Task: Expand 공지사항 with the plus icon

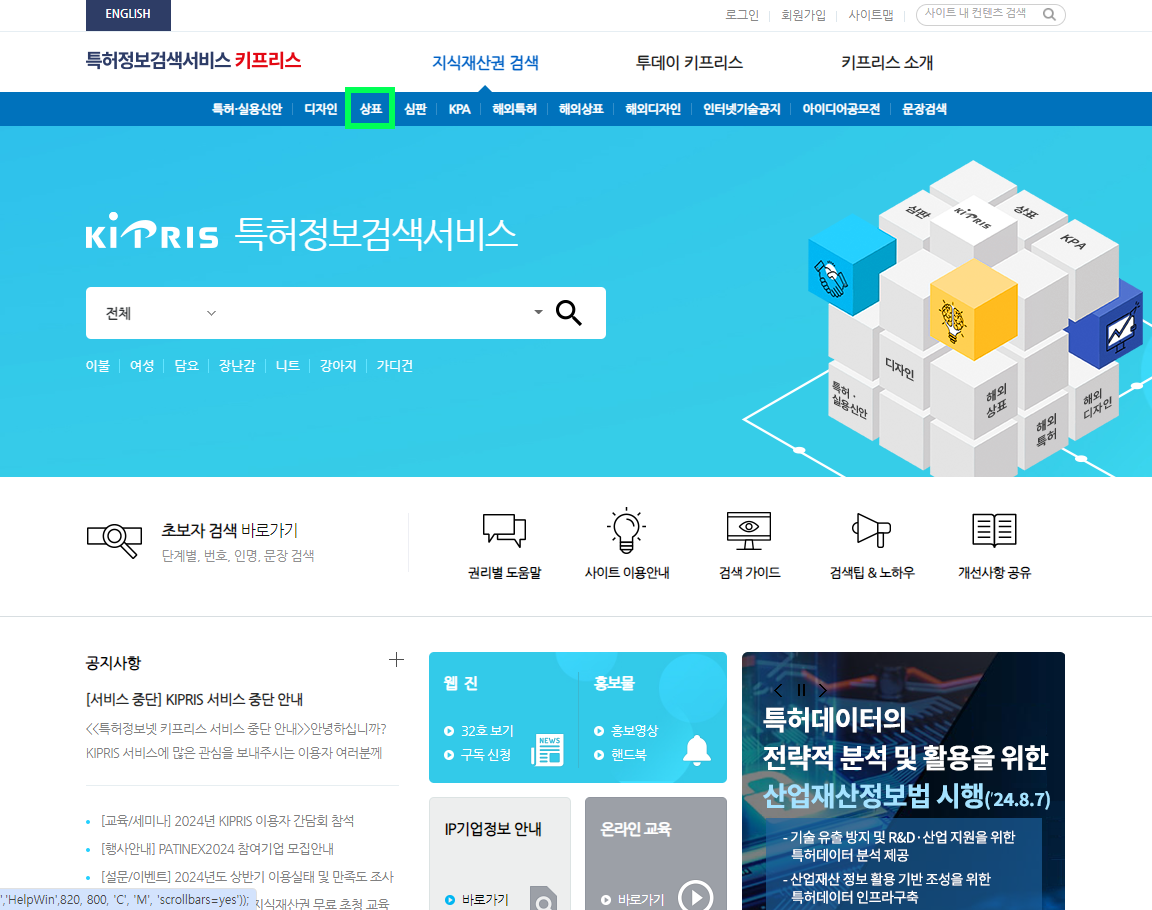Action: pos(396,660)
